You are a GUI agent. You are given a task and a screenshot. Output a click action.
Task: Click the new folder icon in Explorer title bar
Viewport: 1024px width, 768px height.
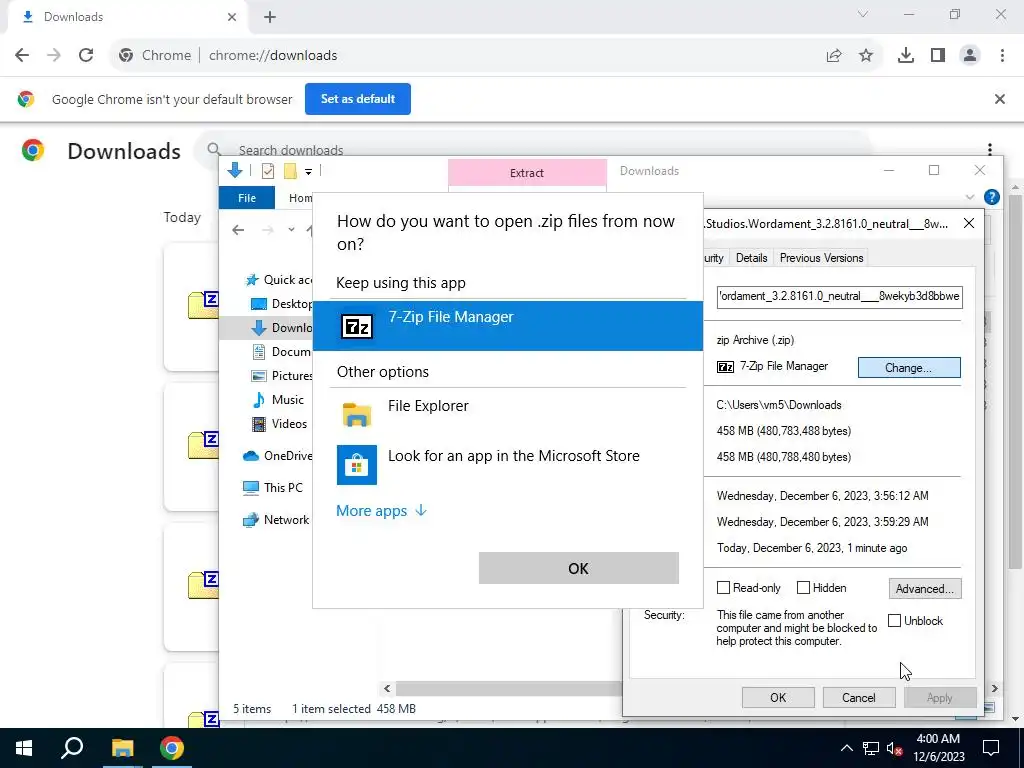coord(290,171)
